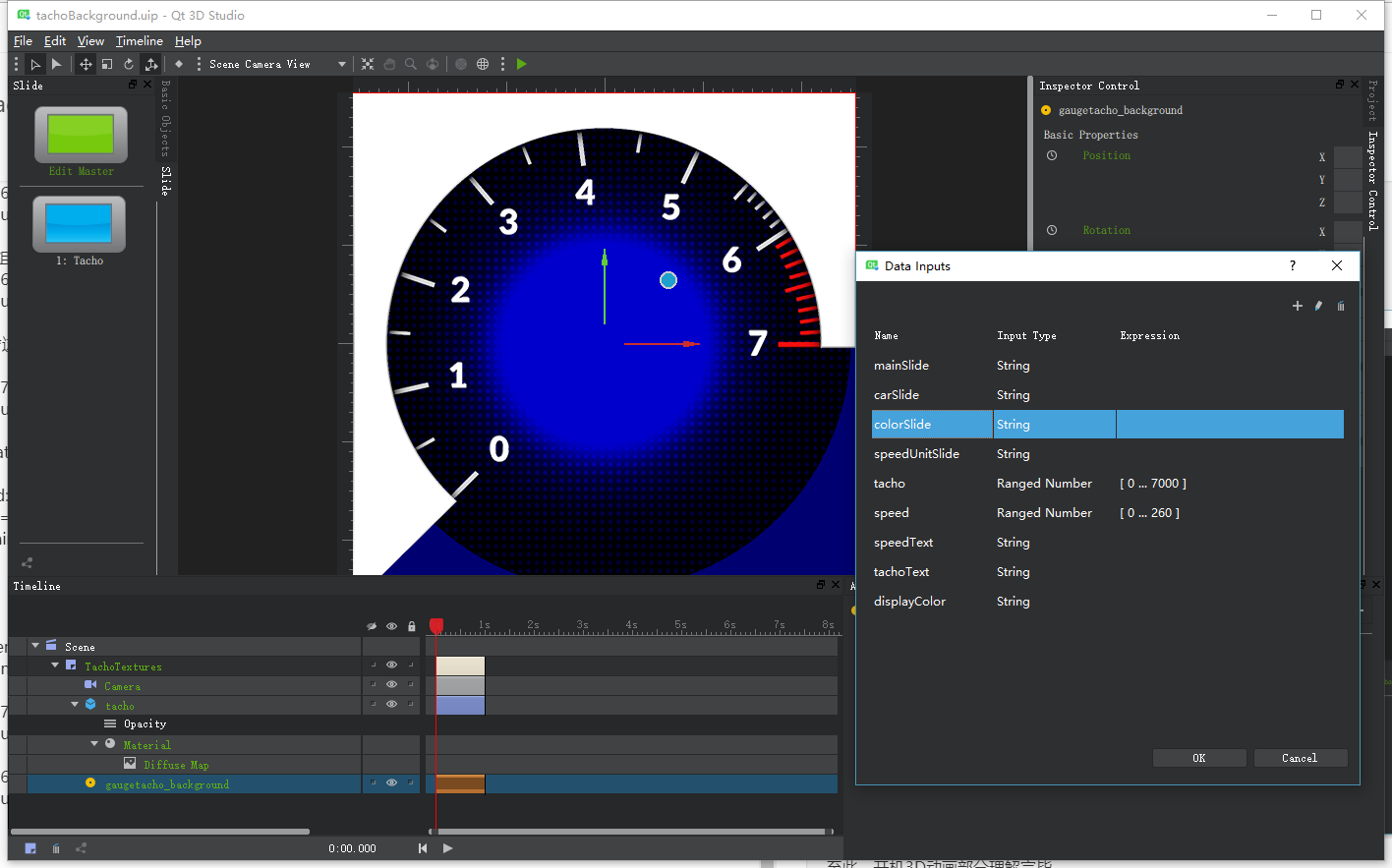Collapse the Scene tree node
This screenshot has height=868, width=1392.
click(x=35, y=646)
